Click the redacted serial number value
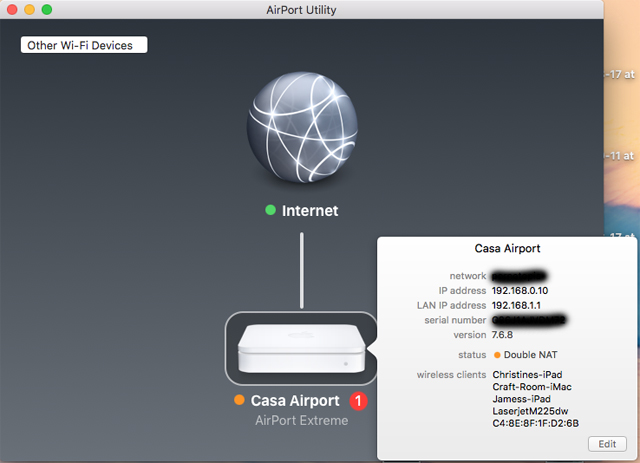The height and width of the screenshot is (463, 640). pos(529,320)
